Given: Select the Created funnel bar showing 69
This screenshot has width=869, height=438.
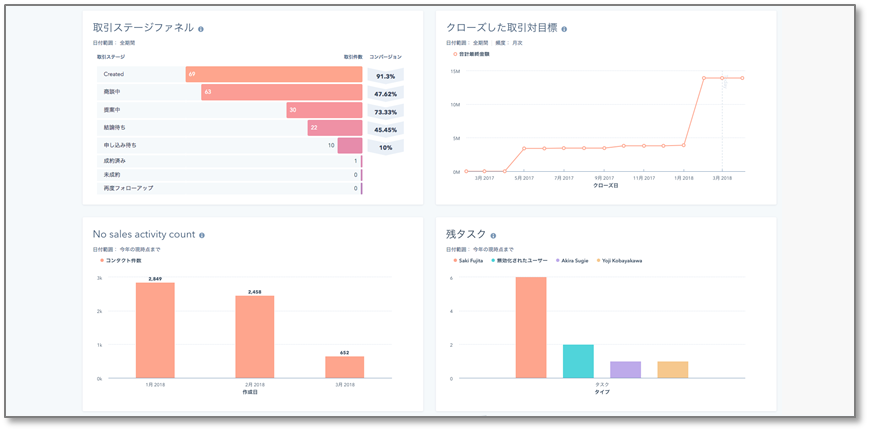Looking at the screenshot, I should (x=274, y=74).
